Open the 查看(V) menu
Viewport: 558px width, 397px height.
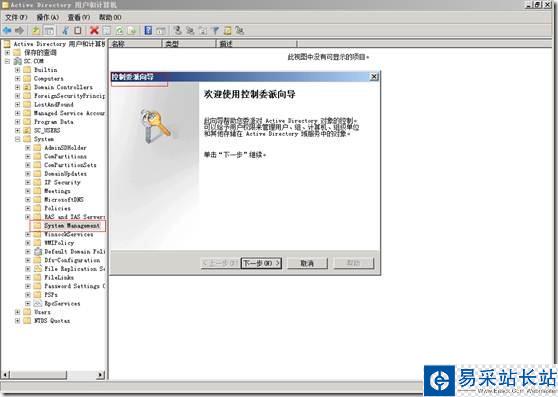tap(79, 17)
